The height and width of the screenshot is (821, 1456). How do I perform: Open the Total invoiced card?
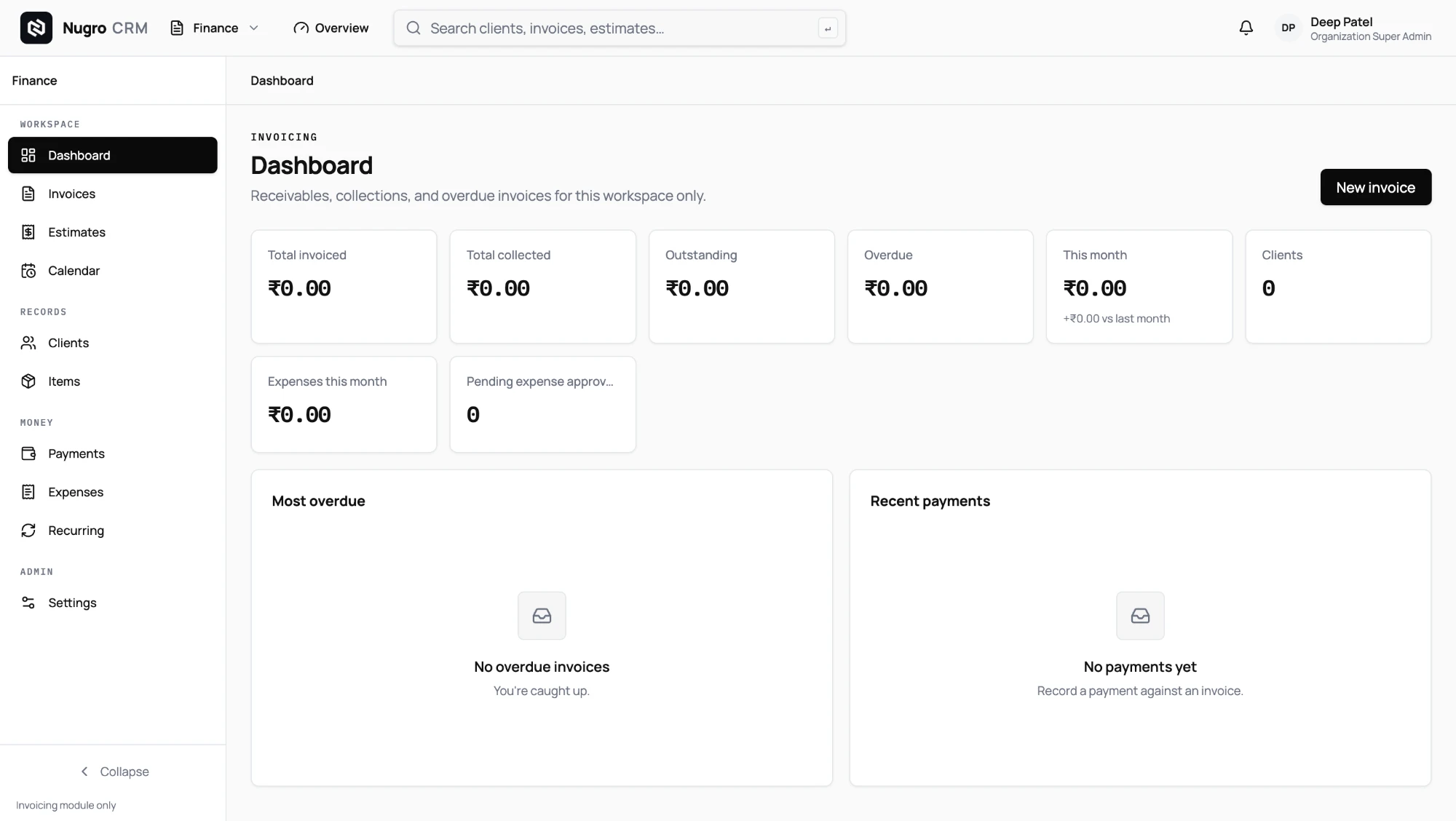click(344, 287)
